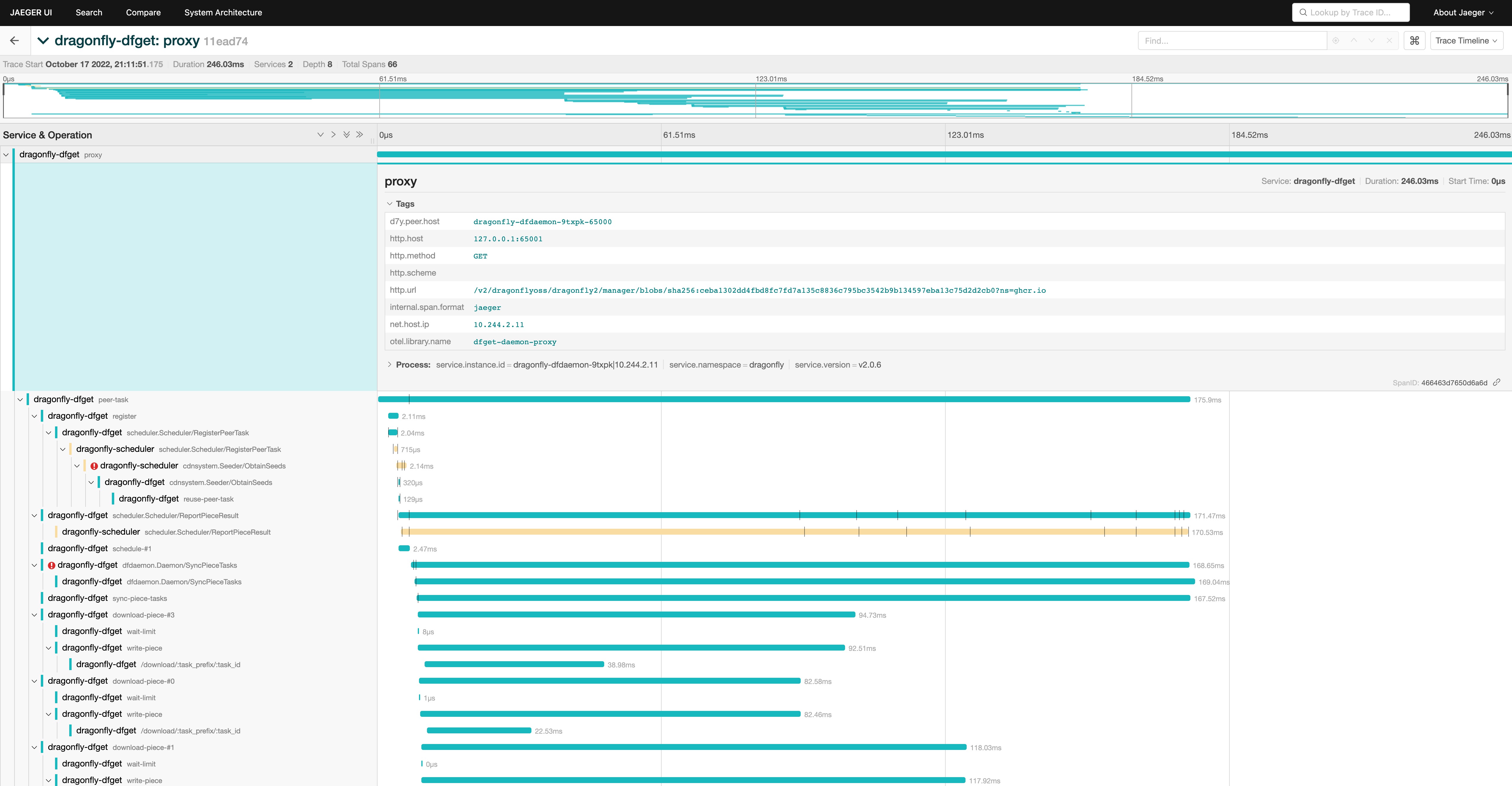Image resolution: width=1512 pixels, height=786 pixels.
Task: Jump to previous search result arrow
Action: click(x=1353, y=41)
